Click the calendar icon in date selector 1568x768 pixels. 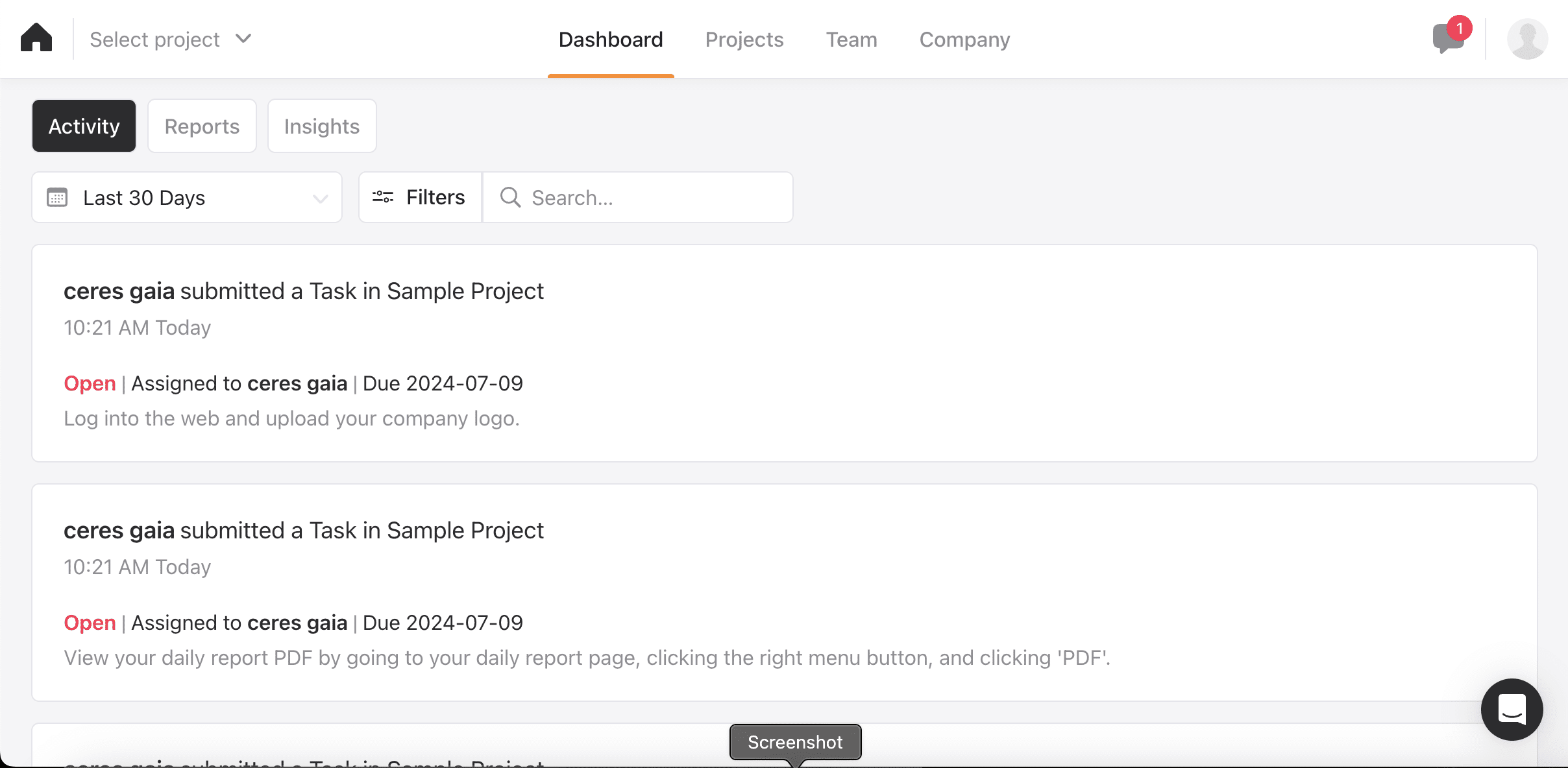pyautogui.click(x=57, y=197)
